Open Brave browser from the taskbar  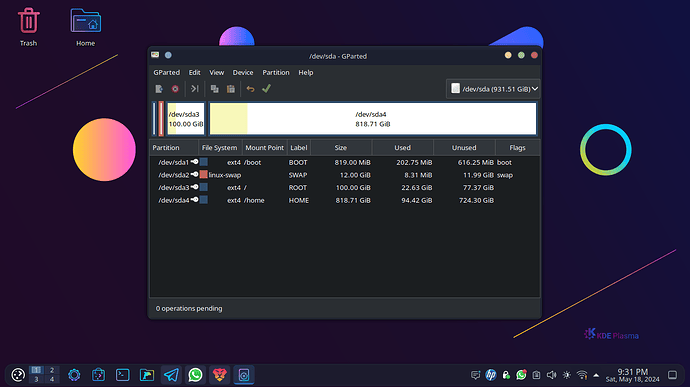(220, 375)
